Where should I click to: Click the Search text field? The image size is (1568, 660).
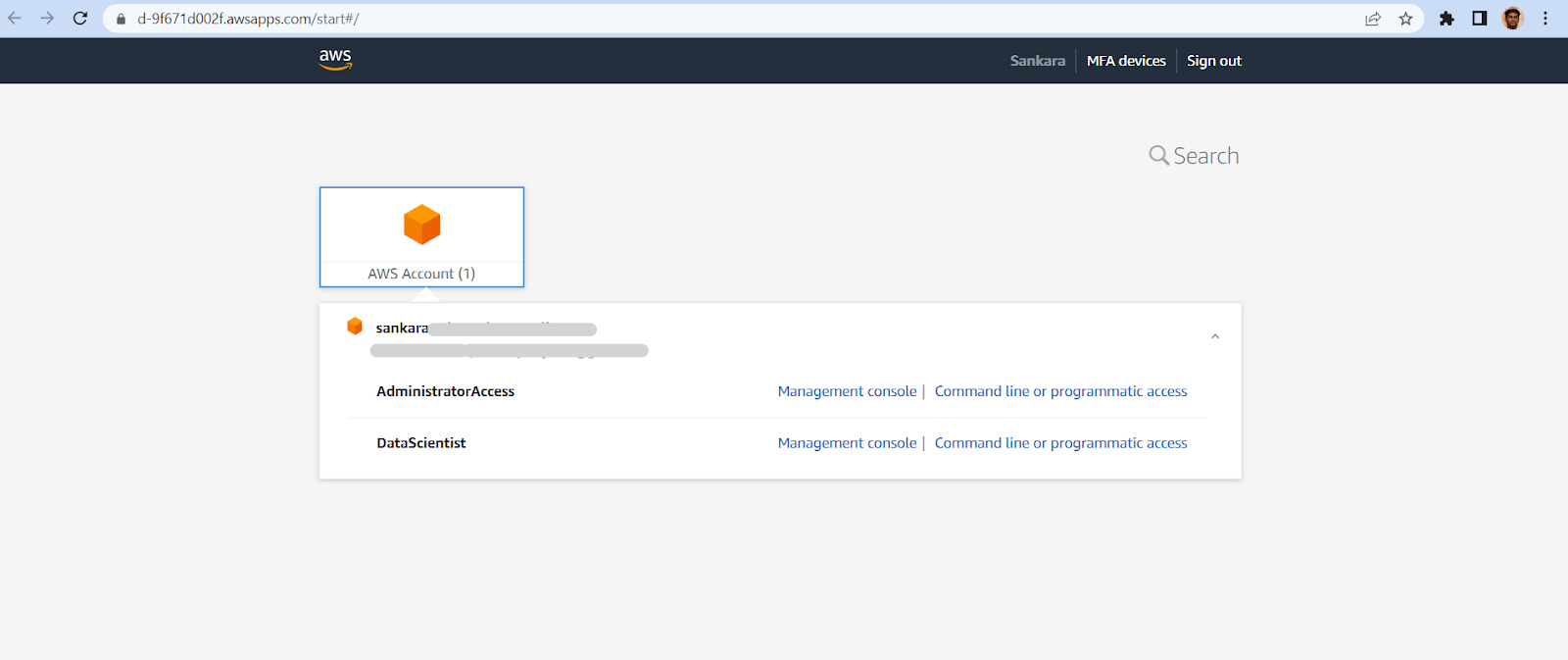[1206, 156]
